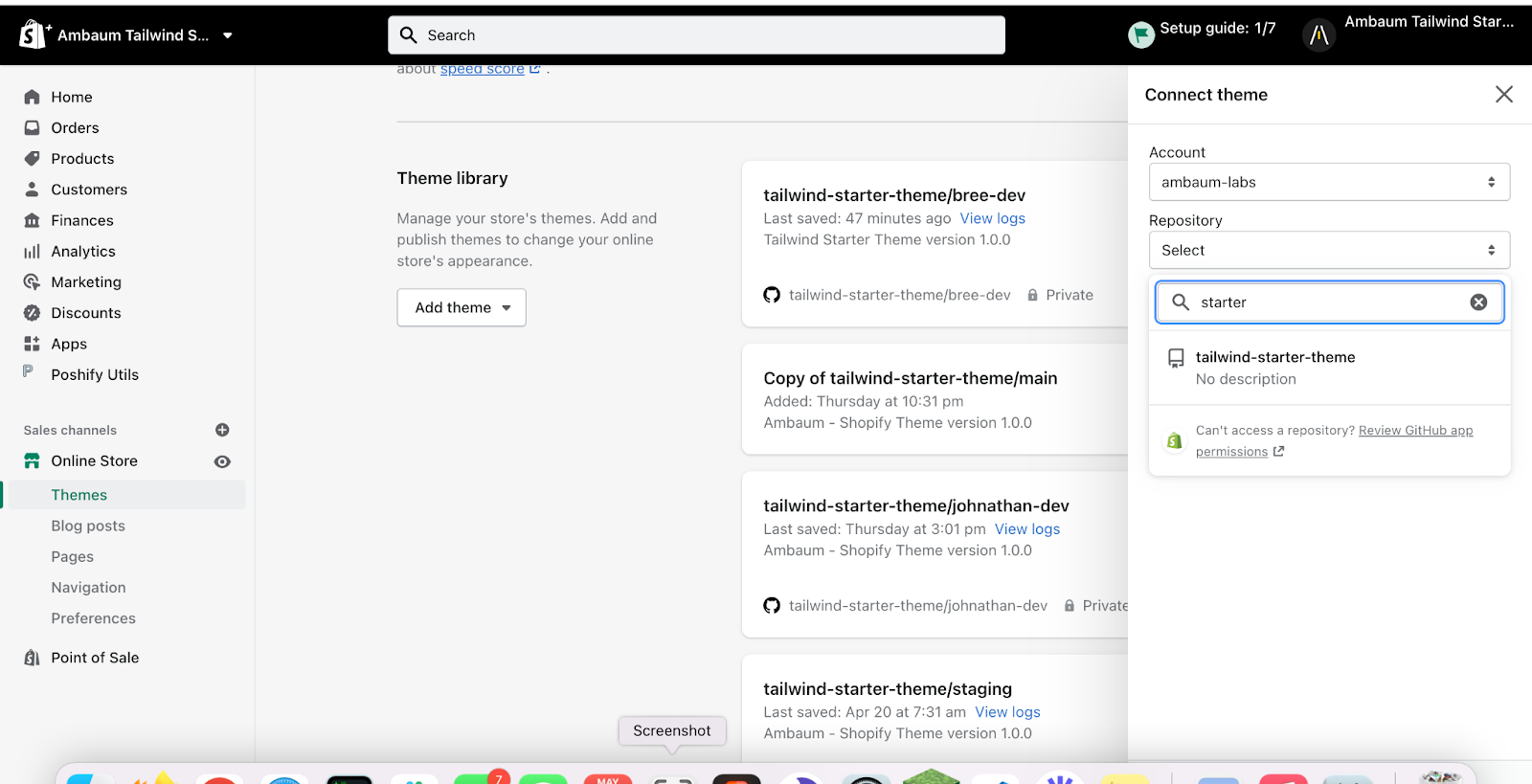Screen dimensions: 1532x784
Task: Open the Repository Select dropdown
Action: pos(1329,250)
